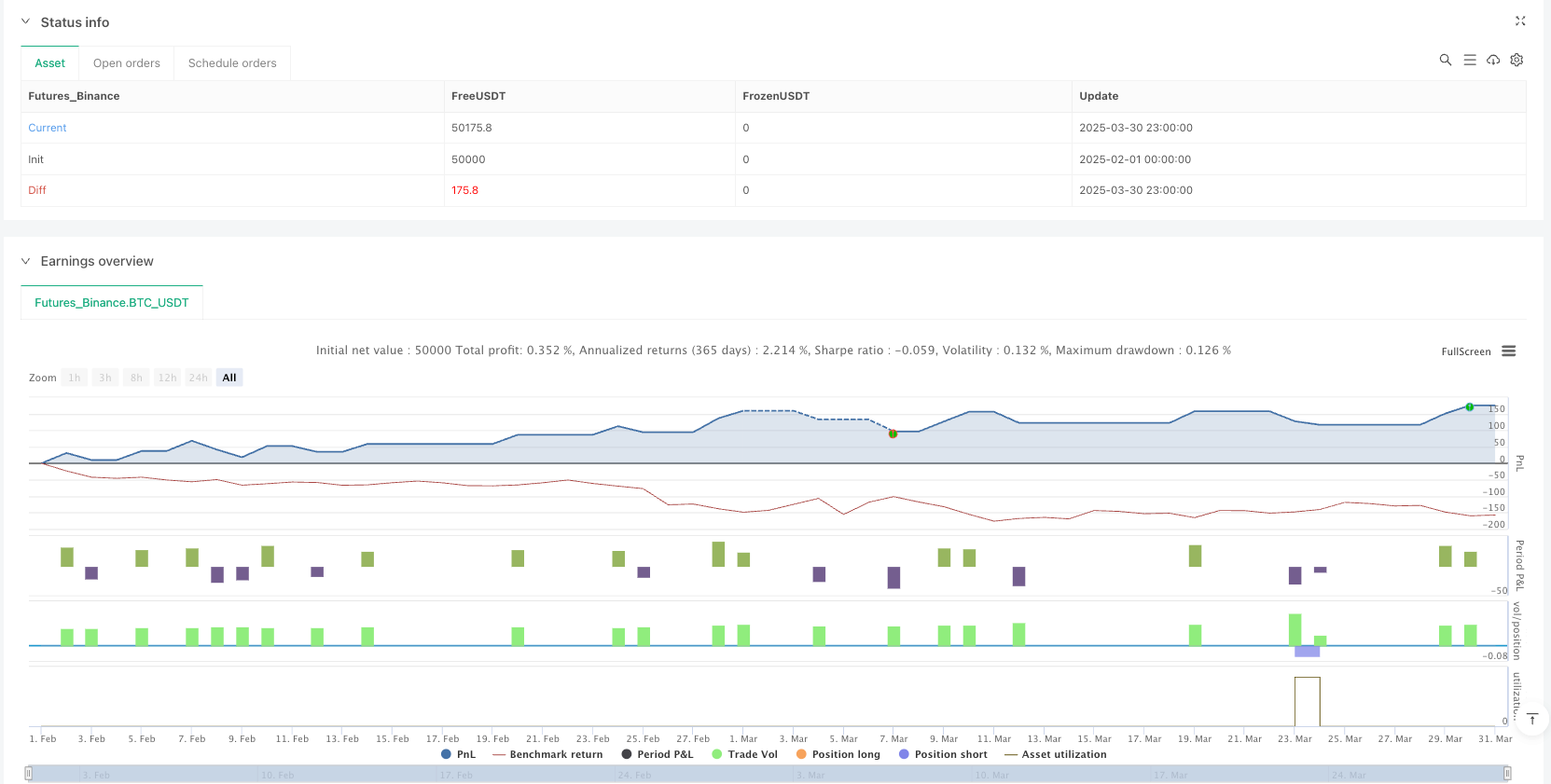This screenshot has height=784, width=1551.
Task: Set chart zoom to 3h
Action: [105, 378]
